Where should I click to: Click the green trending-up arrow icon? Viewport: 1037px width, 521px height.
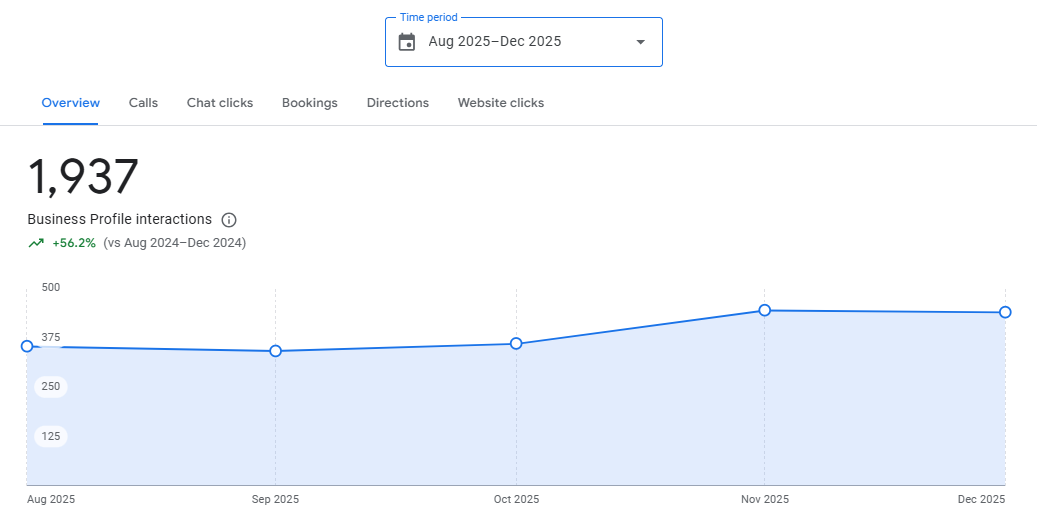36,243
